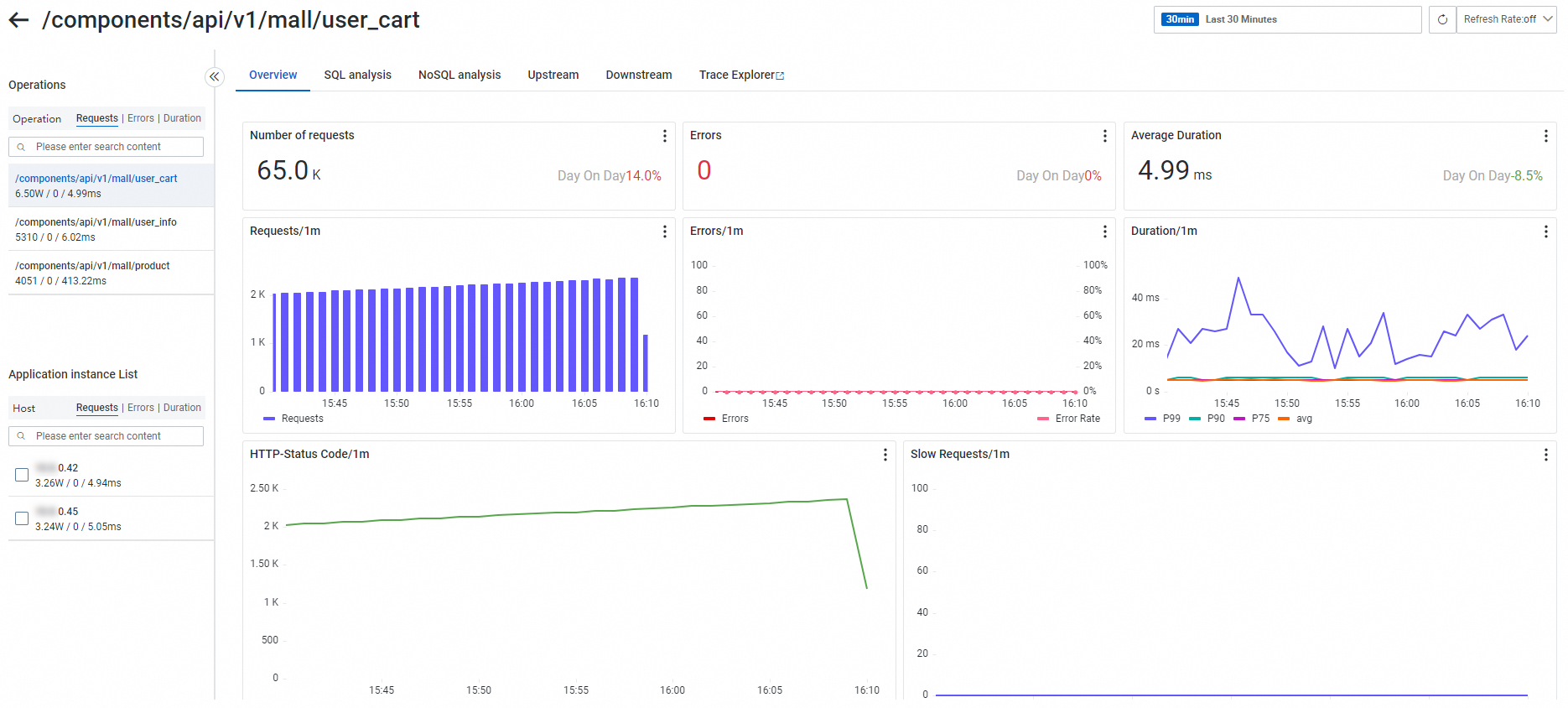Switch to the Overview tab
This screenshot has height=708, width=1568.
273,75
